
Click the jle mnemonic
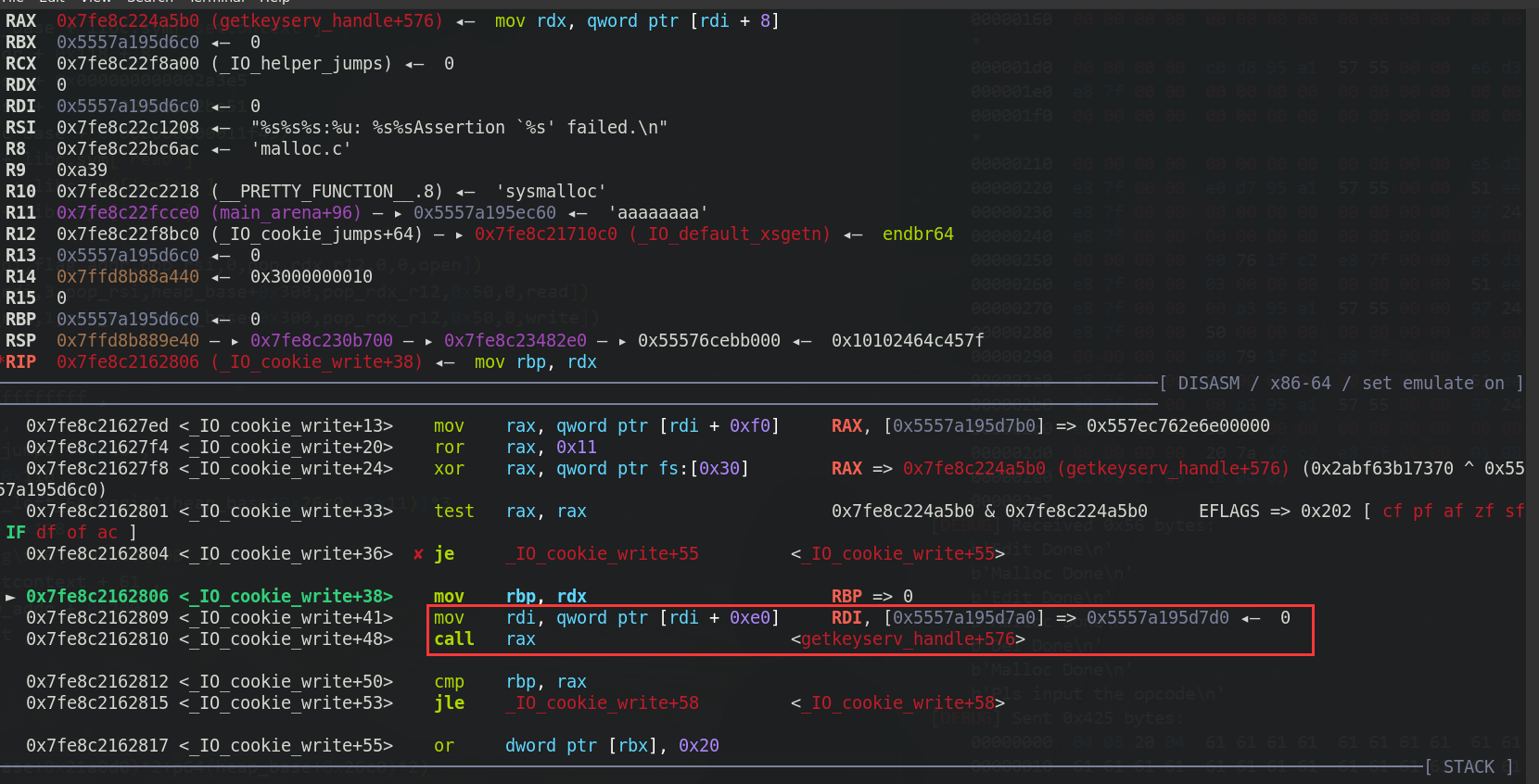(x=449, y=702)
